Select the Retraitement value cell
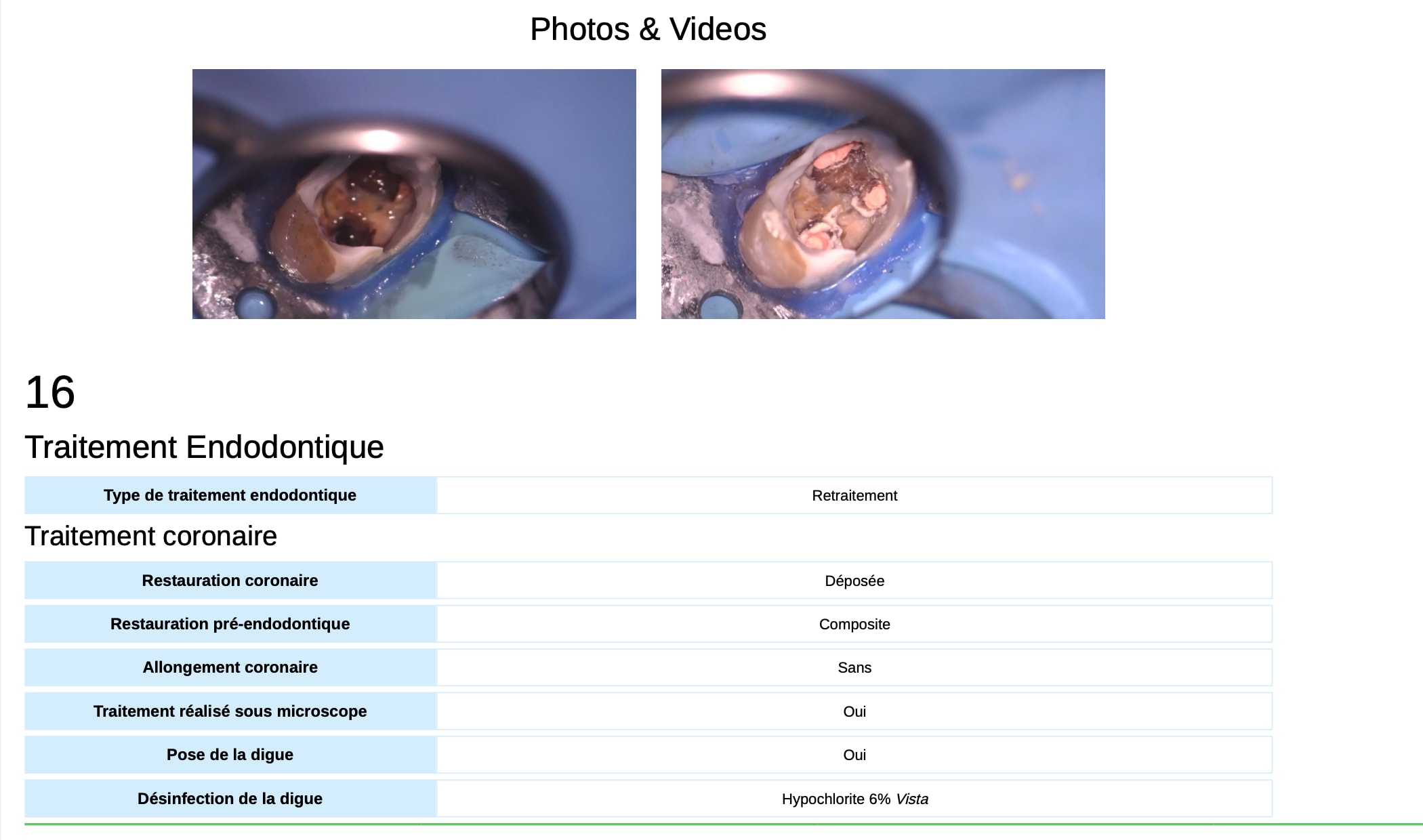This screenshot has height=840, width=1423. (x=854, y=495)
